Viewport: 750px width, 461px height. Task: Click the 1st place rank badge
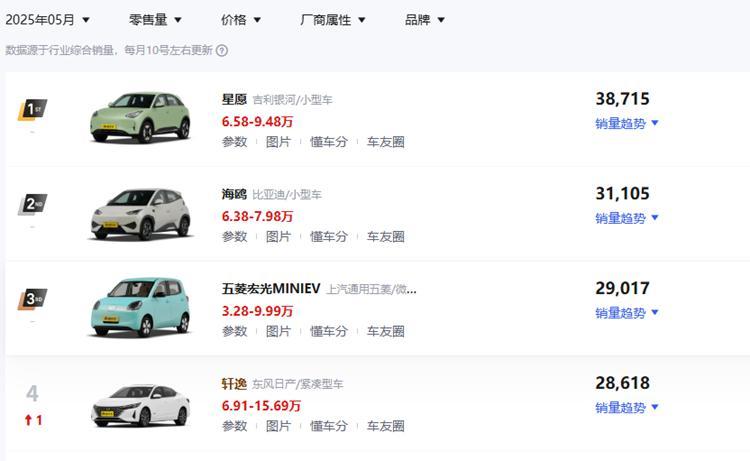33,110
